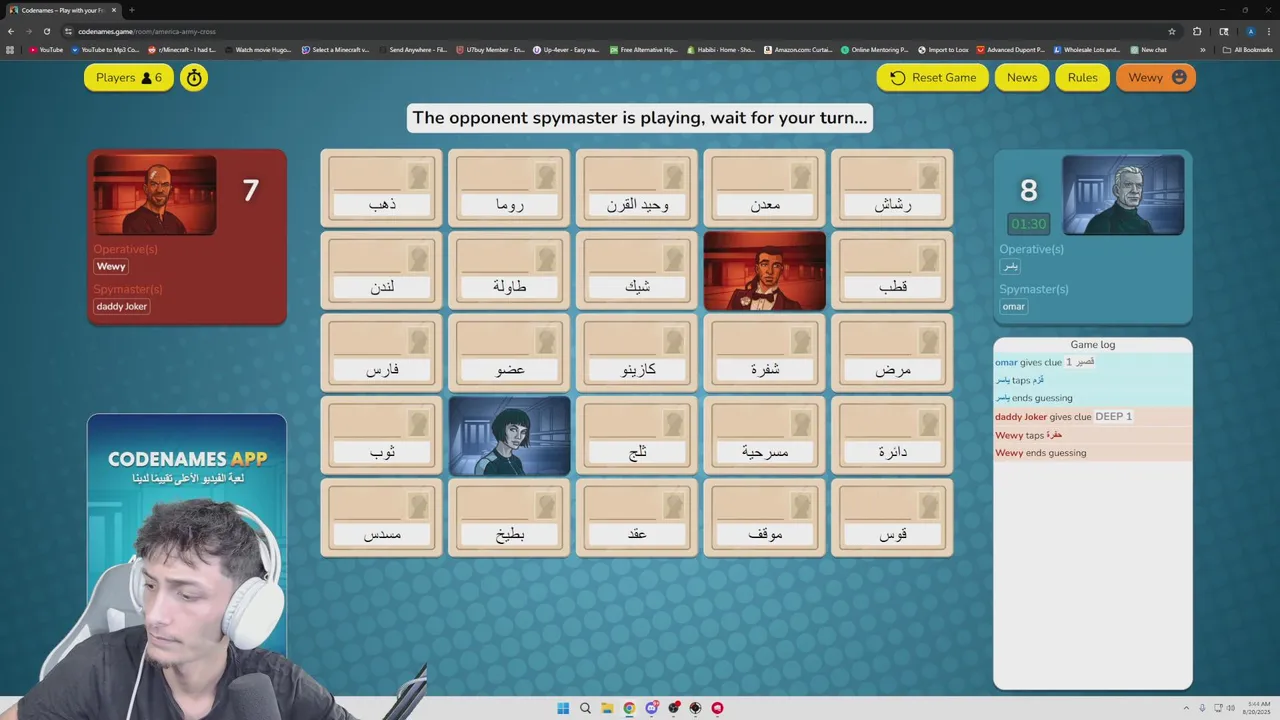The width and height of the screenshot is (1280, 720).
Task: Select the موقف word card
Action: [765, 518]
